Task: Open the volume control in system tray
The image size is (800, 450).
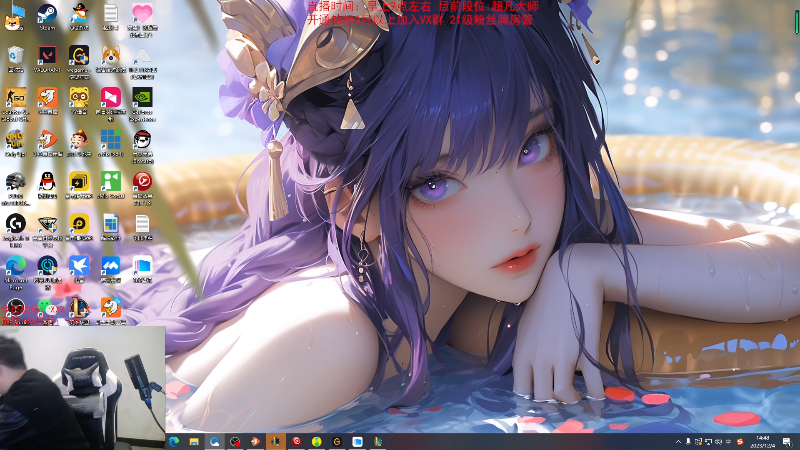Action: click(719, 442)
